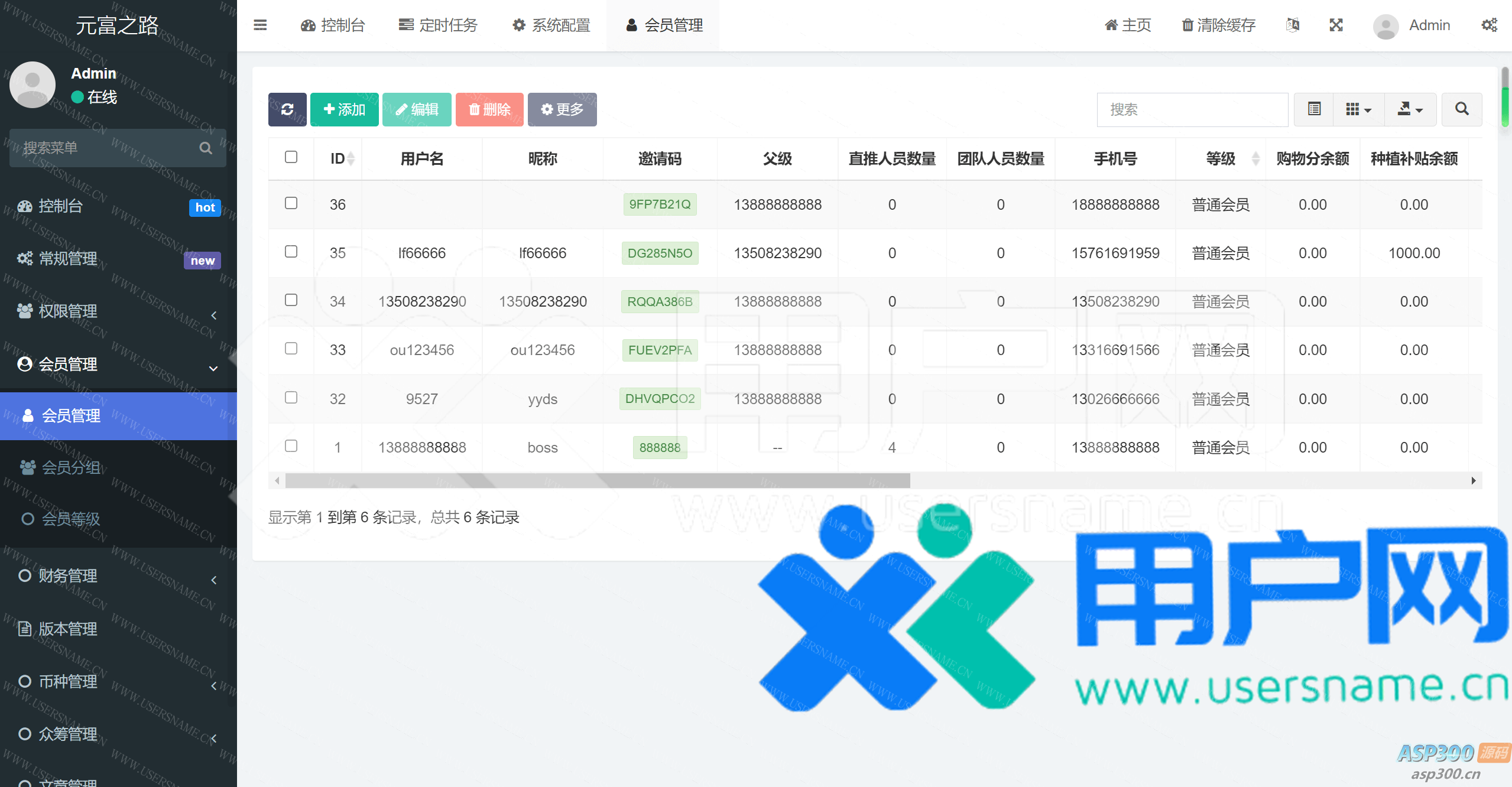Image resolution: width=1512 pixels, height=787 pixels.
Task: Open 会员分组 in sidebar submenu
Action: (x=71, y=467)
